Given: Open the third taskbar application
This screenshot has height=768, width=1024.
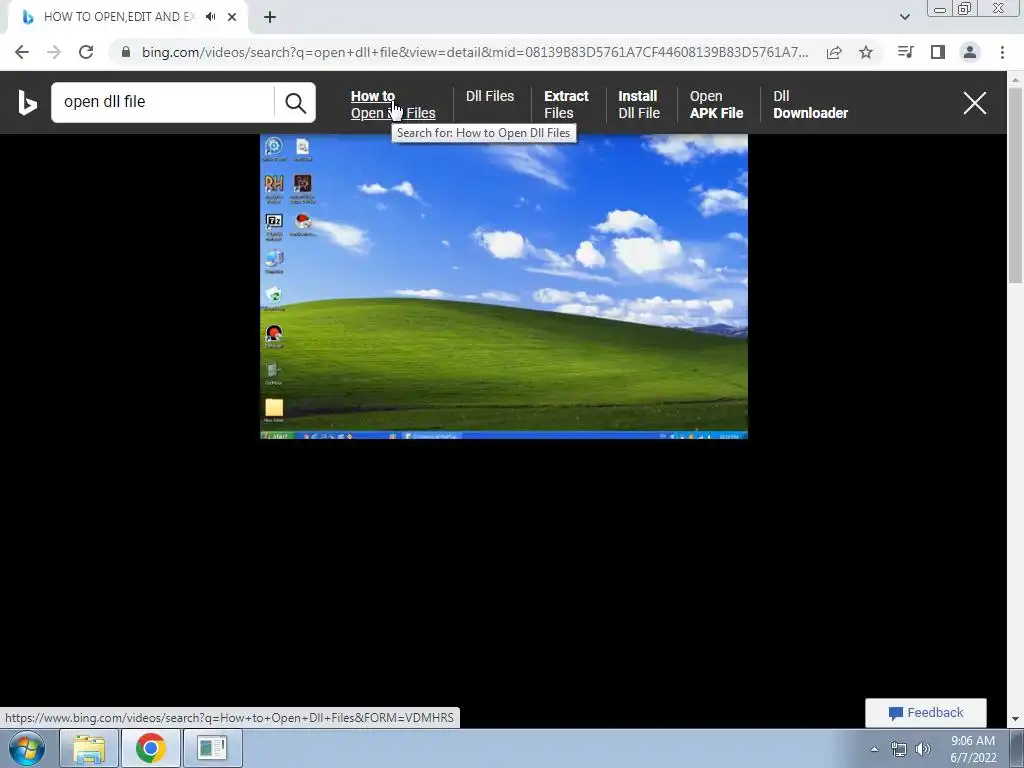Looking at the screenshot, I should (x=213, y=748).
